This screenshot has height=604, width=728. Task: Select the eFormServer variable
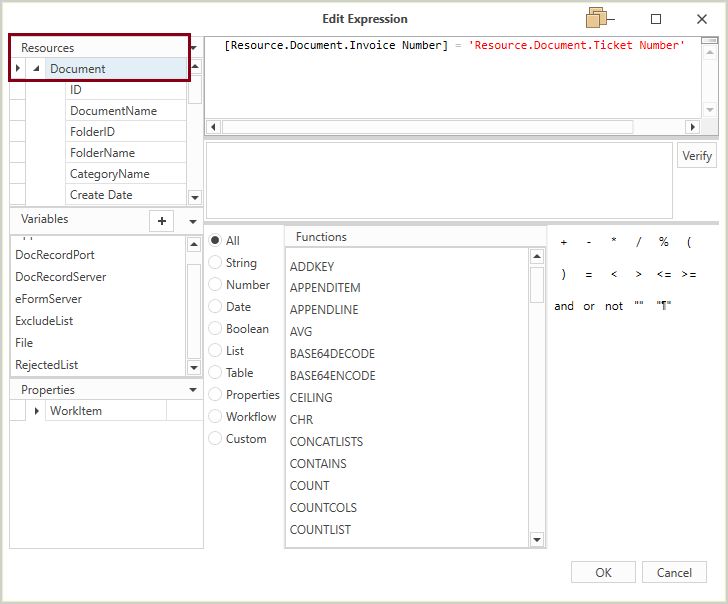point(48,299)
